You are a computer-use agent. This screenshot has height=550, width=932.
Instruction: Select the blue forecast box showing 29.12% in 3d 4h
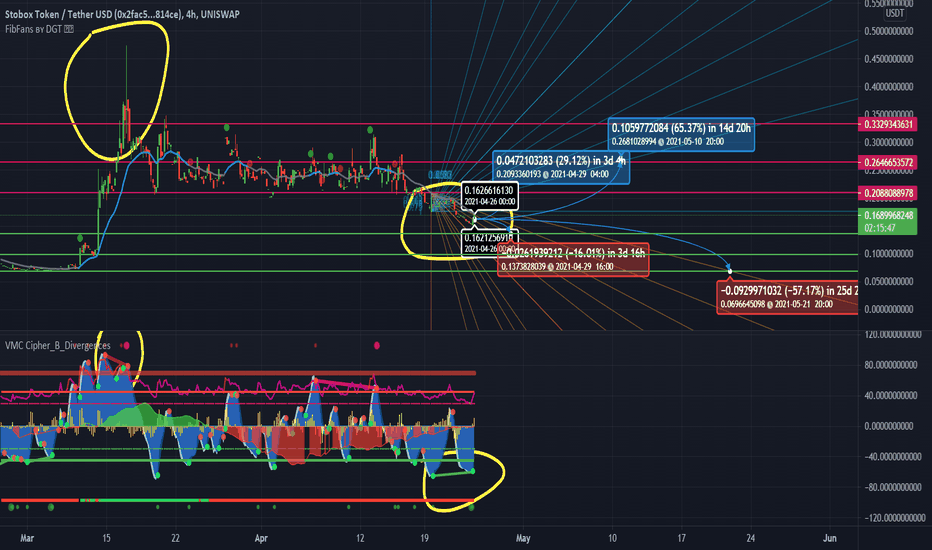point(561,167)
